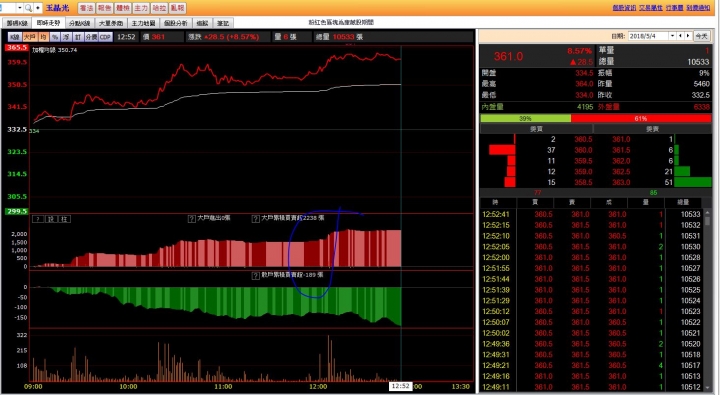This screenshot has height=395, width=720.
Task: Click the 加權均價 350.74 label on chart
Action: [x=55, y=50]
